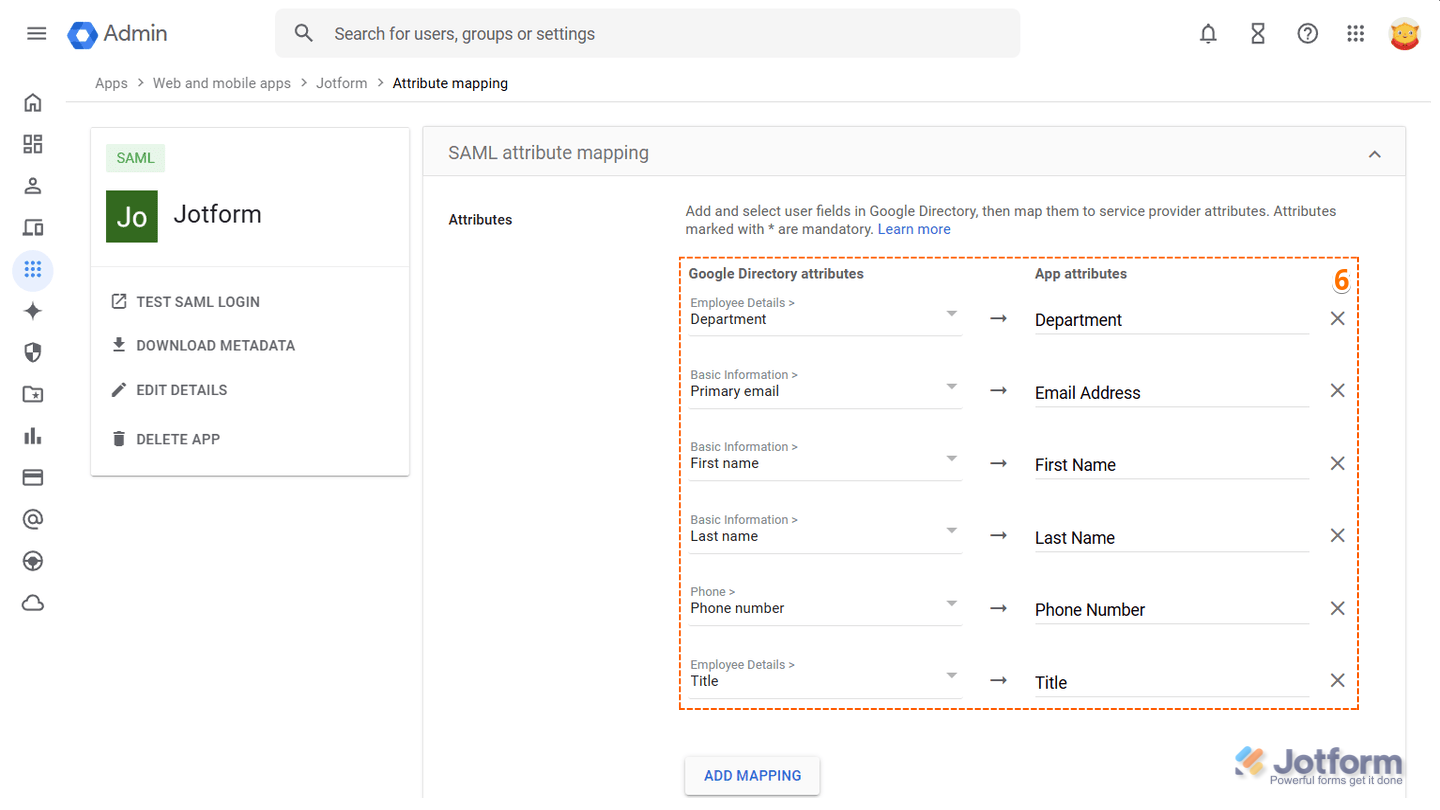The width and height of the screenshot is (1440, 810).
Task: Go to Jotform breadcrumb link
Action: pos(341,83)
